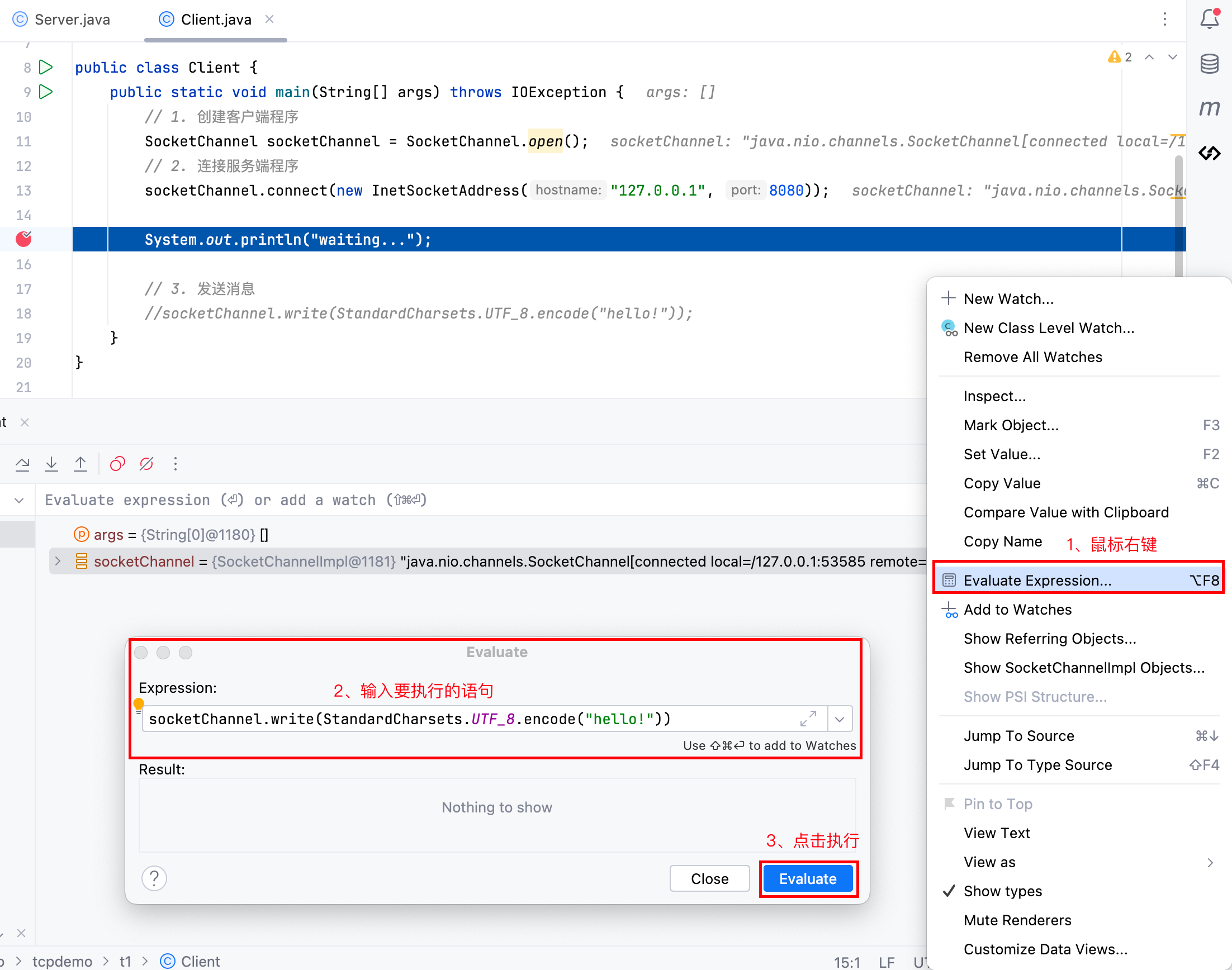Open the View as submenu
Image resolution: width=1232 pixels, height=970 pixels.
tap(1079, 862)
